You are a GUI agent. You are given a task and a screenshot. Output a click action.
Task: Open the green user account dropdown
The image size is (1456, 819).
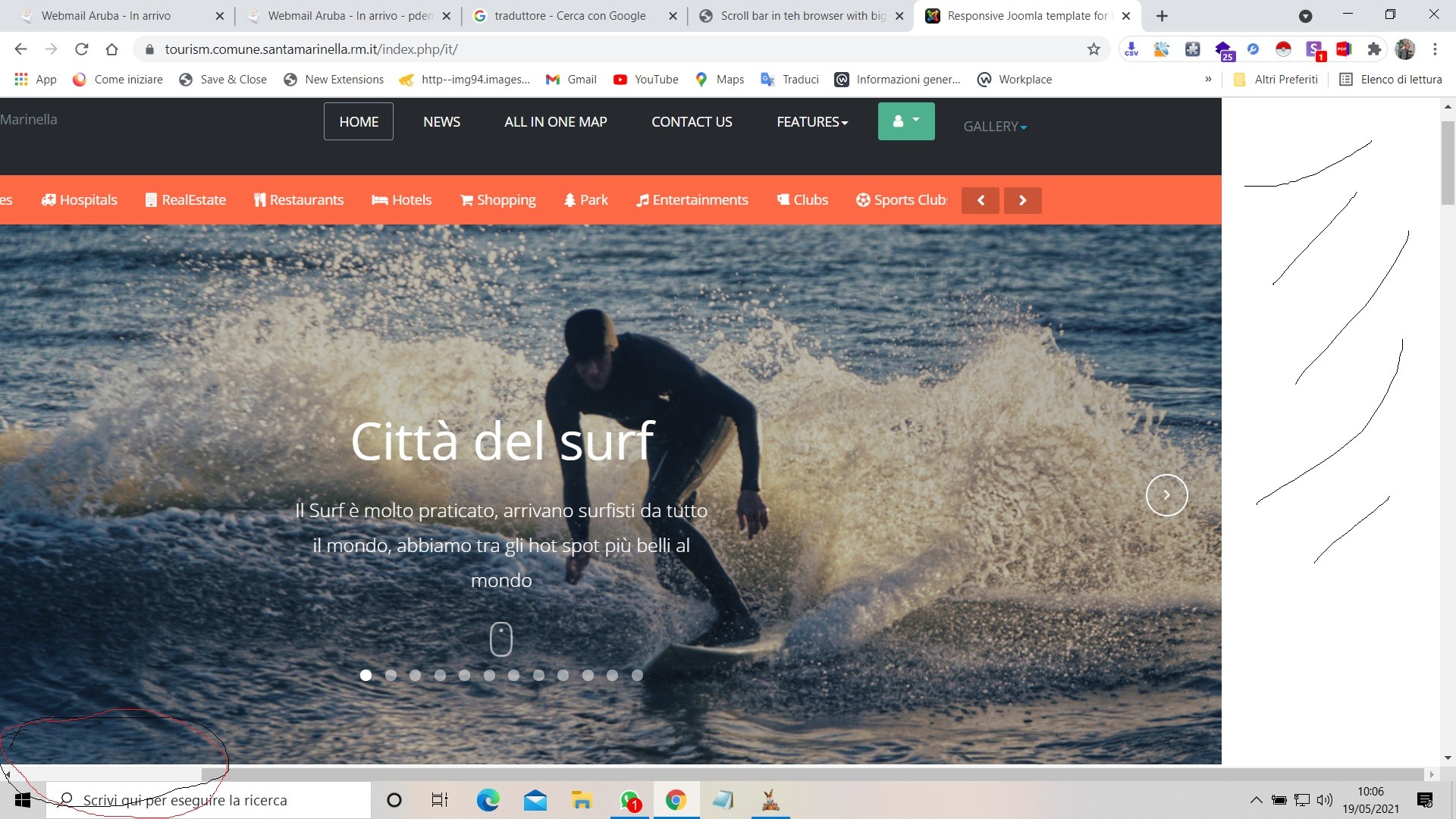[906, 121]
